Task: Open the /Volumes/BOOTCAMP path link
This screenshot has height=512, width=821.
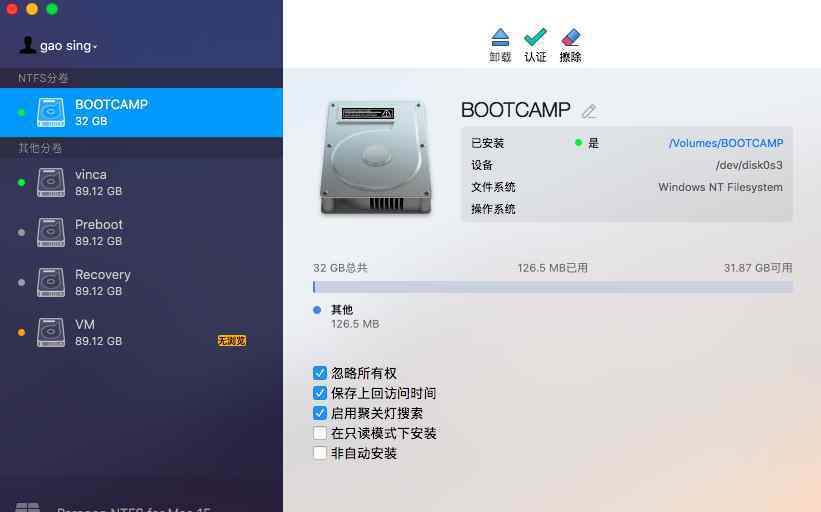Action: tap(726, 143)
